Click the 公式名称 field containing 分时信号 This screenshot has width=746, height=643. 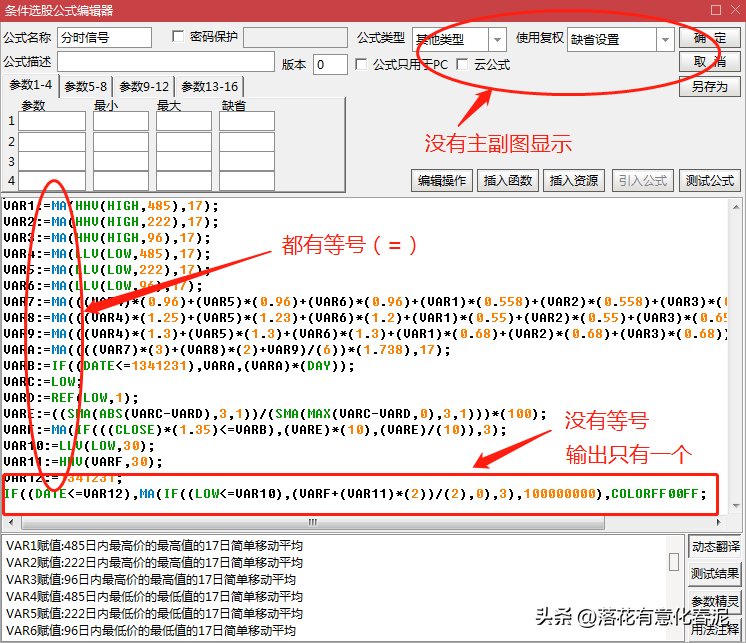click(x=104, y=38)
